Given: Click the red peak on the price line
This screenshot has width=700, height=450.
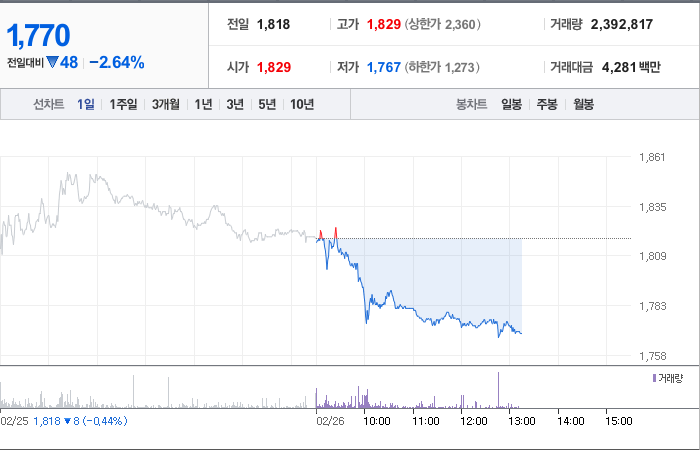Looking at the screenshot, I should (x=335, y=232).
